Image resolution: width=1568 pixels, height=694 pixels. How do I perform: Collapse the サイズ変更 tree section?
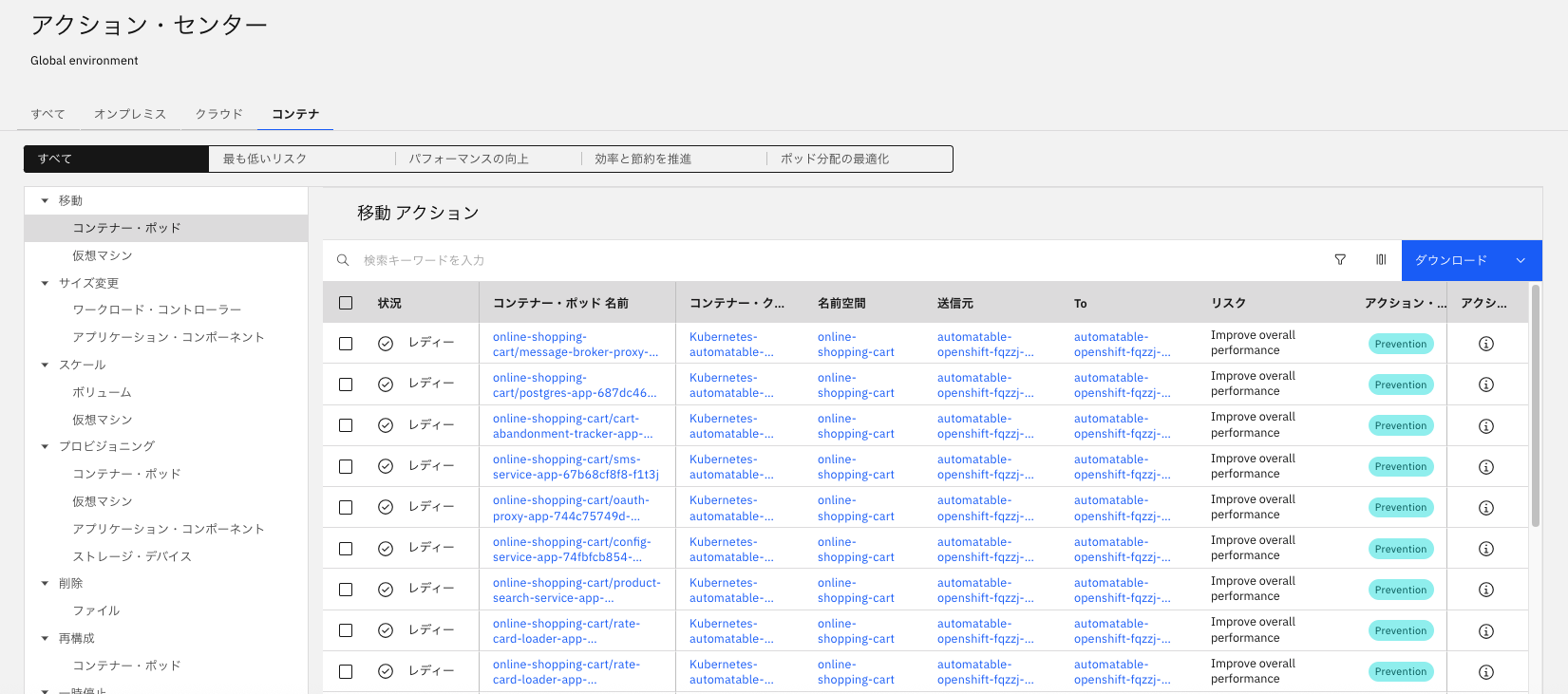click(x=45, y=283)
